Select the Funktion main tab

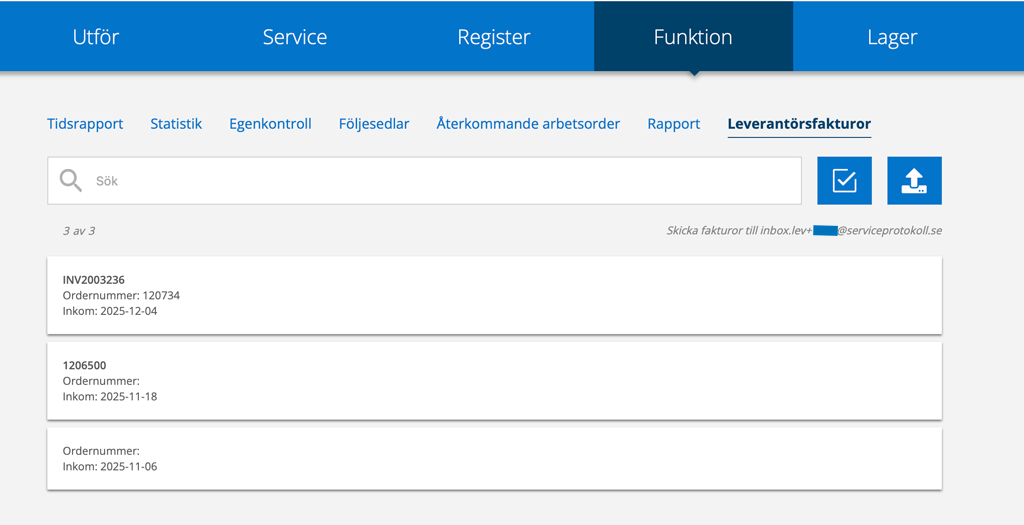(x=693, y=37)
